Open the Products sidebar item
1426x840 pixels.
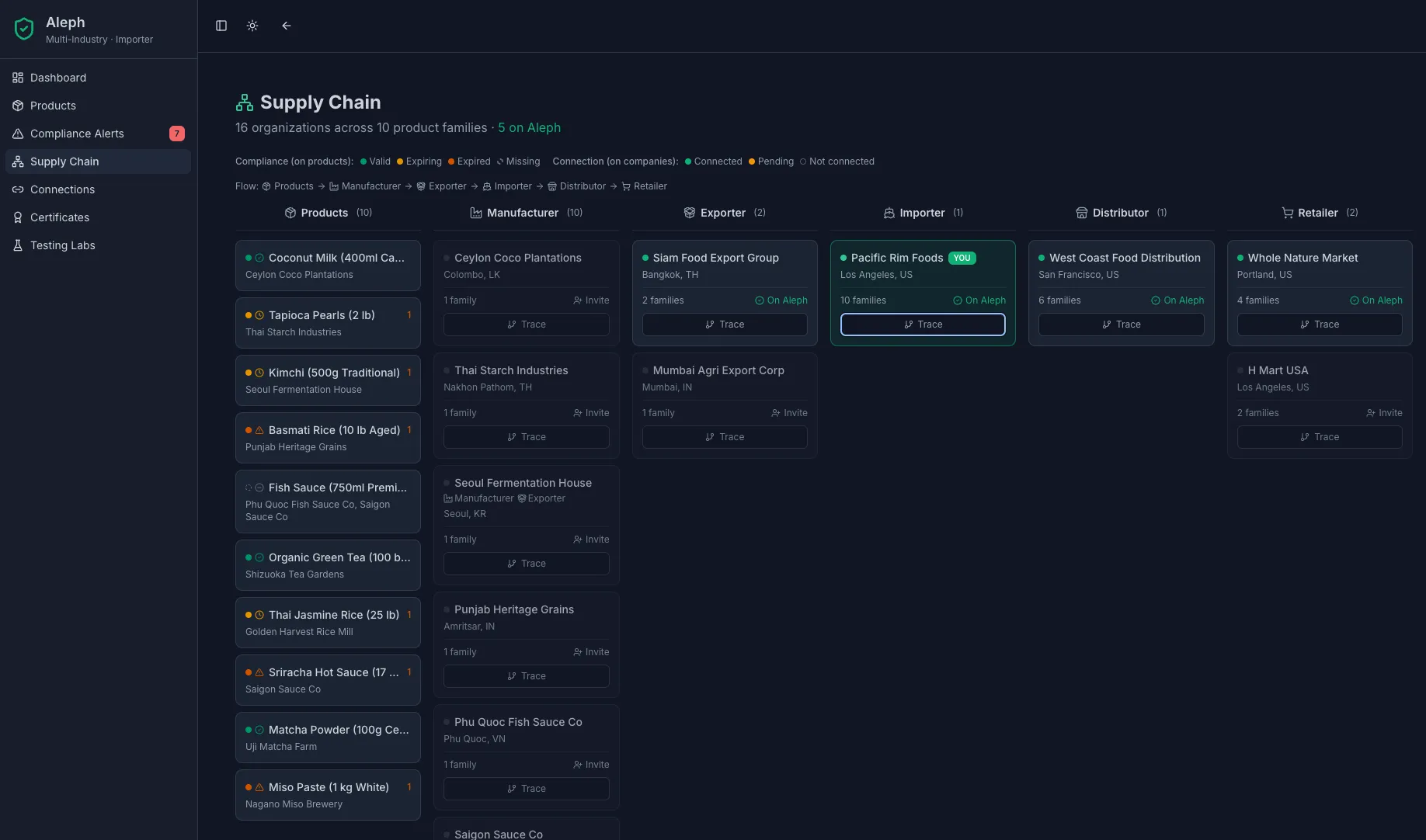click(x=53, y=106)
